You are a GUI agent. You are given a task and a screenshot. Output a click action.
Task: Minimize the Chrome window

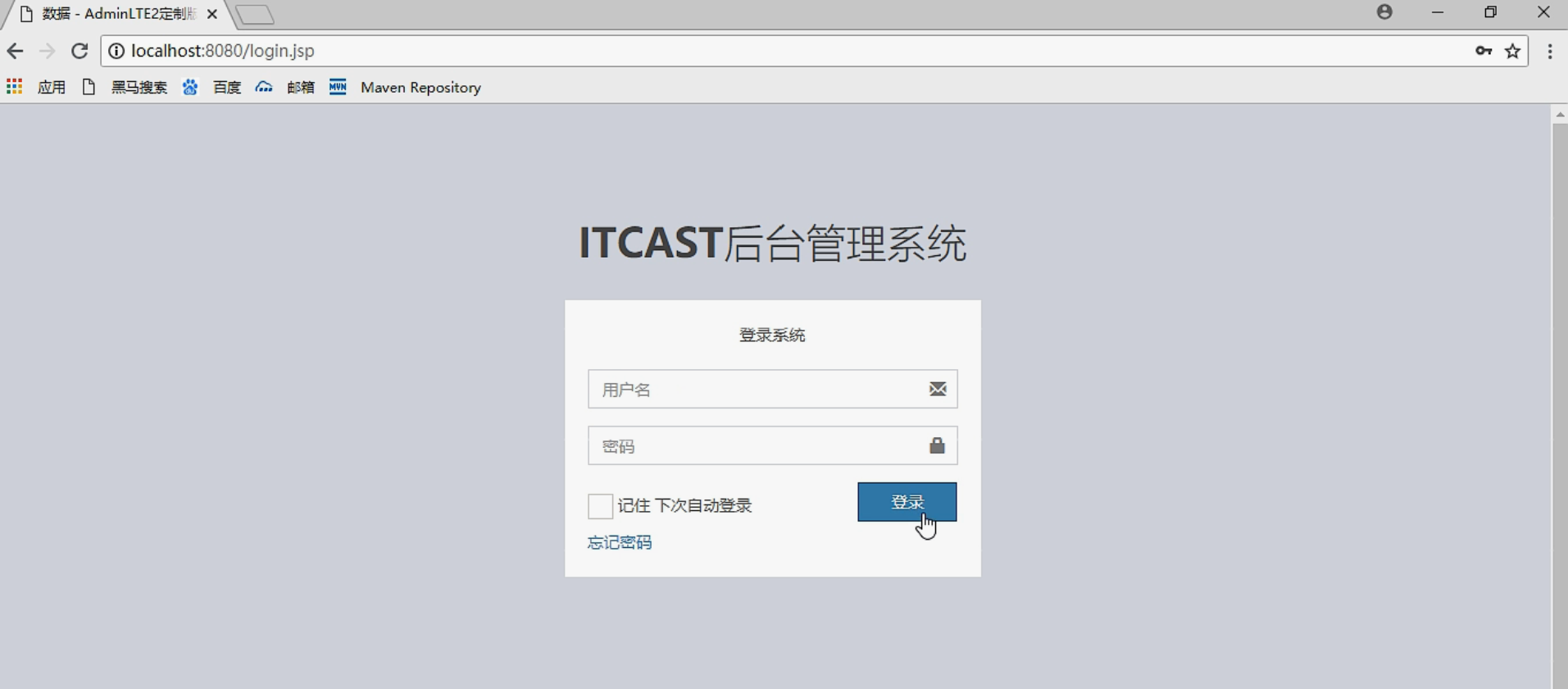click(1438, 12)
